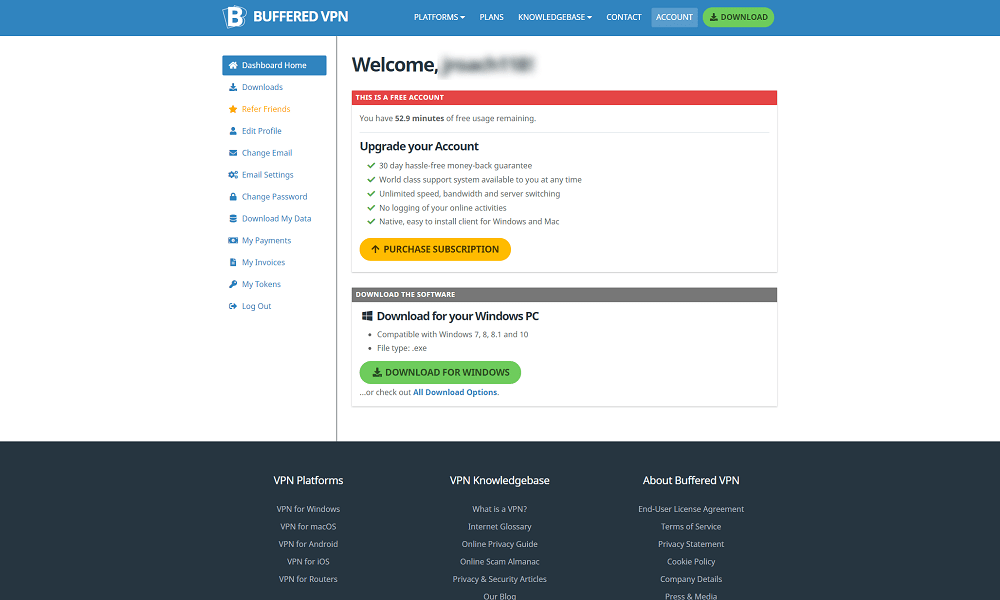The image size is (1000, 600).
Task: Open VPN for iOS footer link
Action: tap(308, 562)
